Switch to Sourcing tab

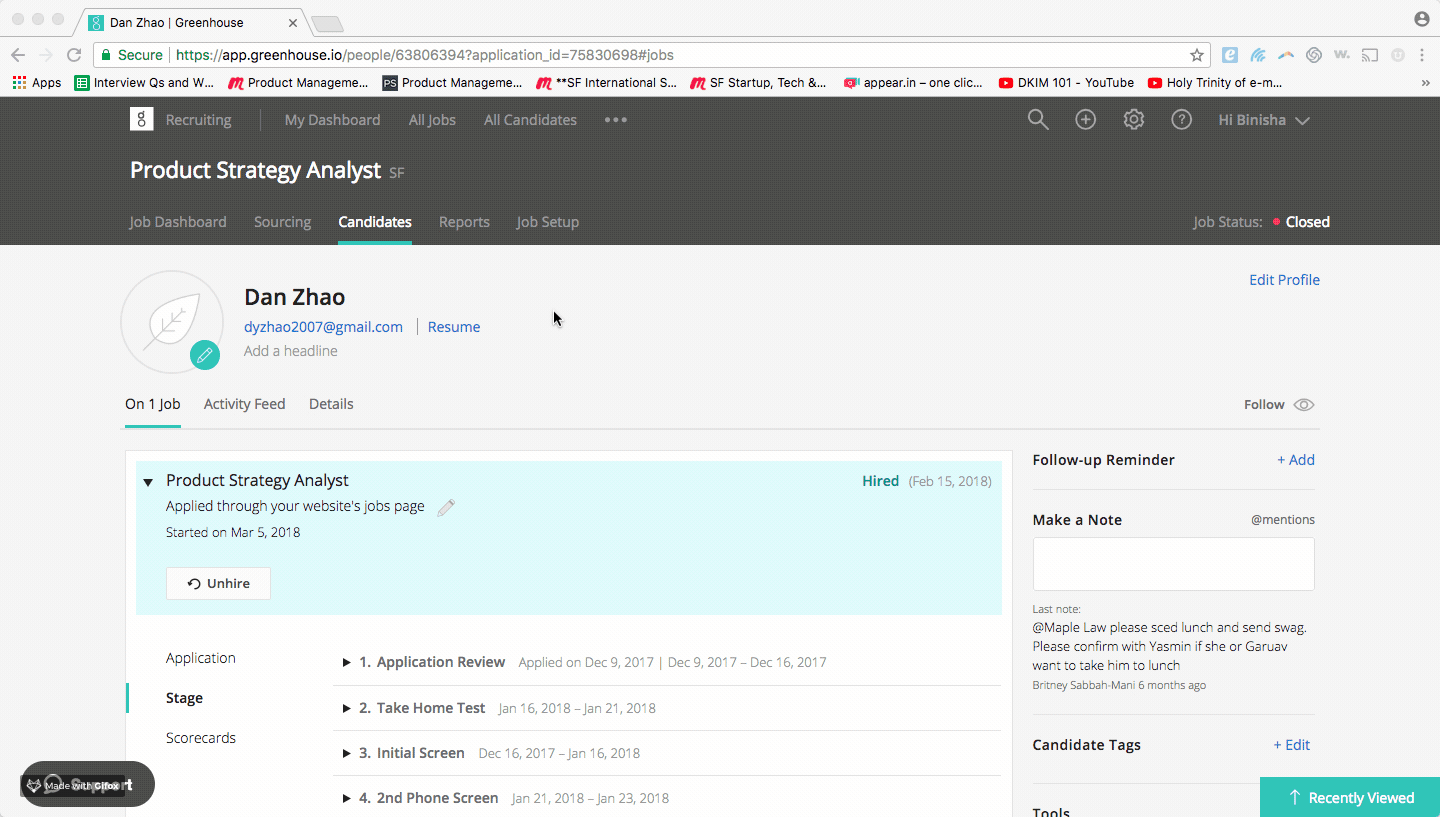pos(282,222)
